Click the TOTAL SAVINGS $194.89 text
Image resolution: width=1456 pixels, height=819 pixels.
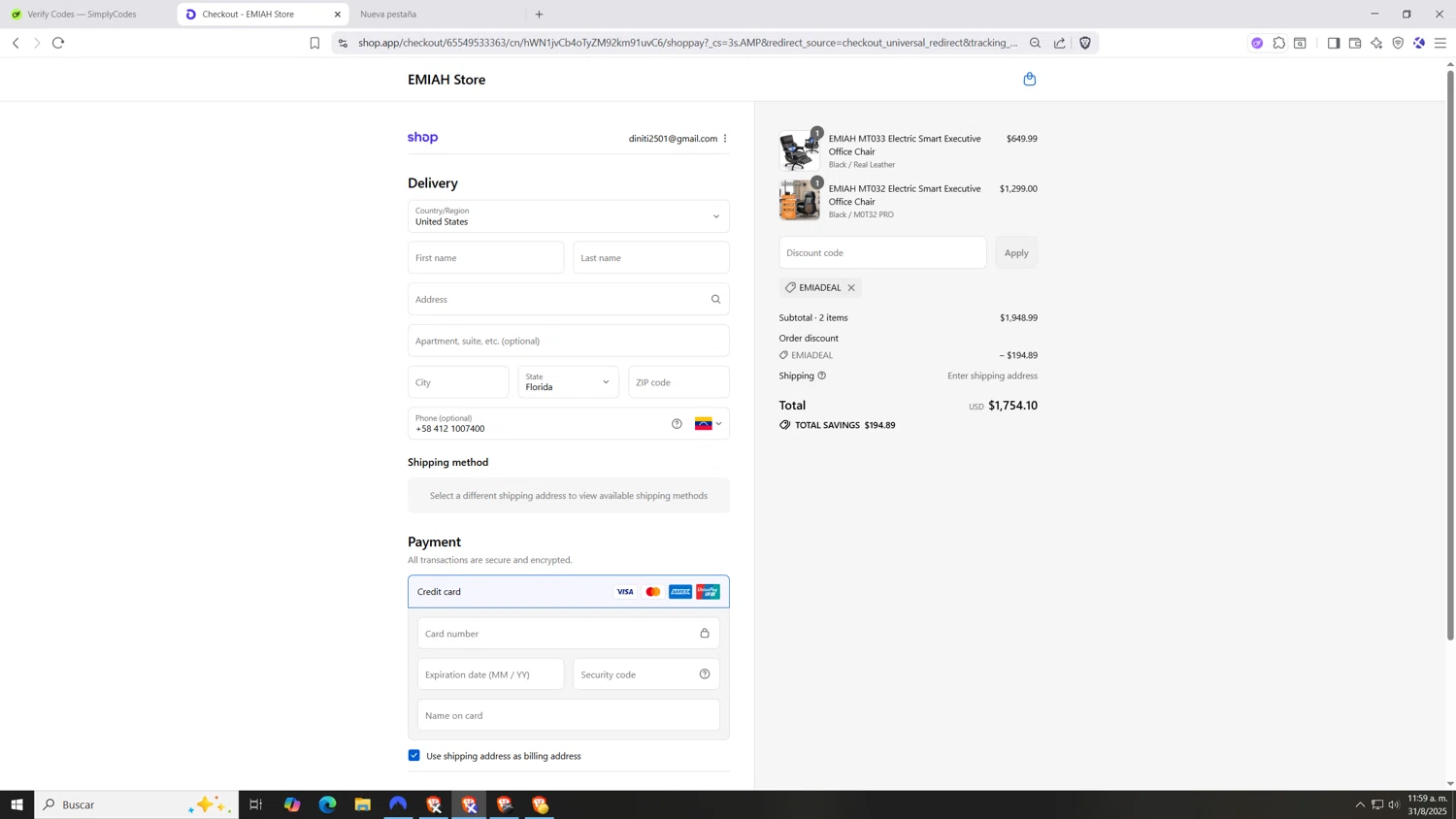pos(844,425)
